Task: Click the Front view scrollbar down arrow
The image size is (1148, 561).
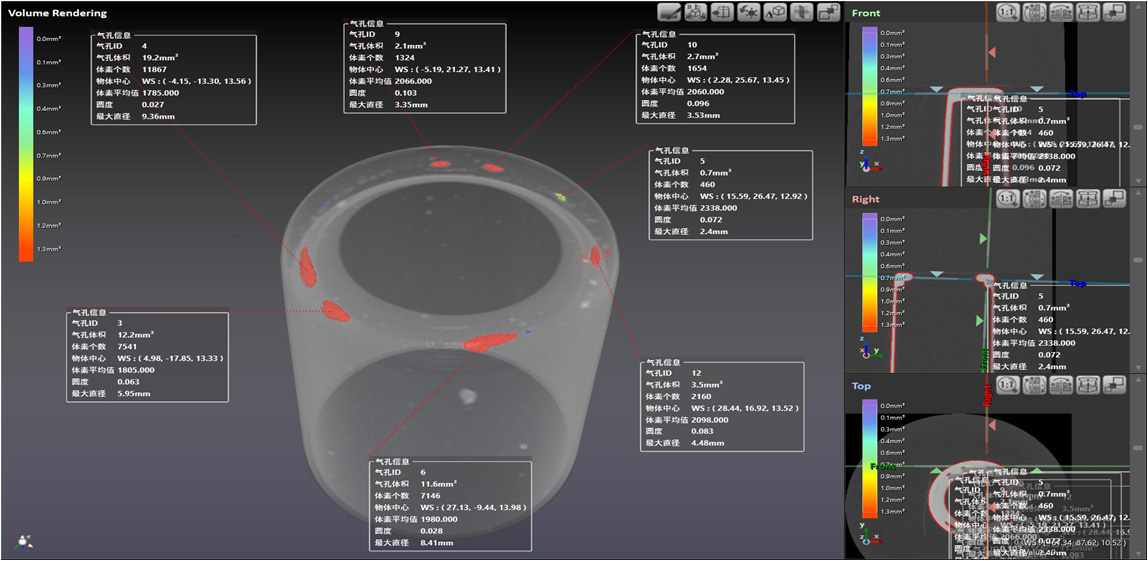Action: pos(1139,179)
